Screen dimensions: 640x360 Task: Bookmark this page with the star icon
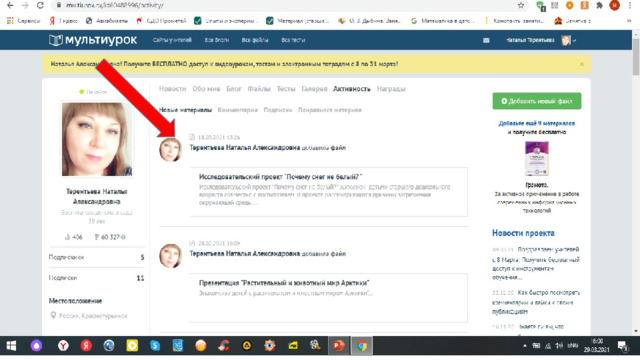[521, 5]
